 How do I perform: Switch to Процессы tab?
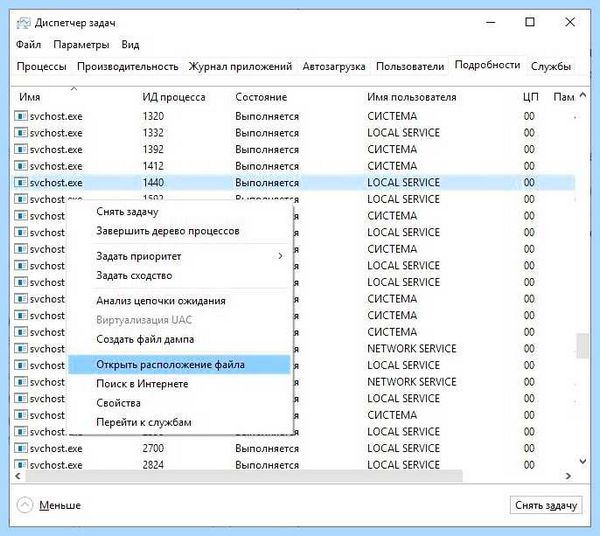point(41,67)
